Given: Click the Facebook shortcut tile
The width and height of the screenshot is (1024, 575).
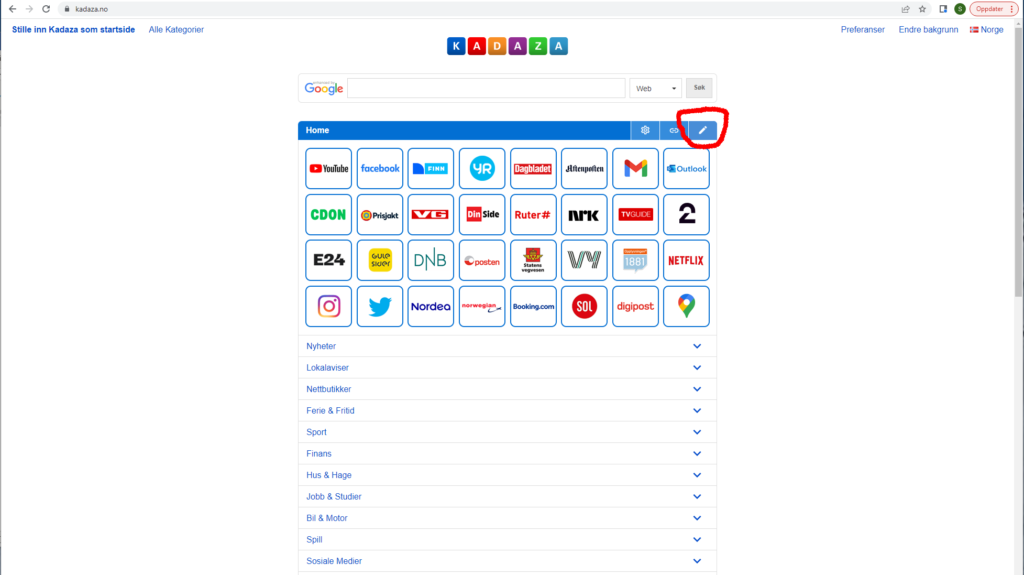Looking at the screenshot, I should pyautogui.click(x=380, y=169).
